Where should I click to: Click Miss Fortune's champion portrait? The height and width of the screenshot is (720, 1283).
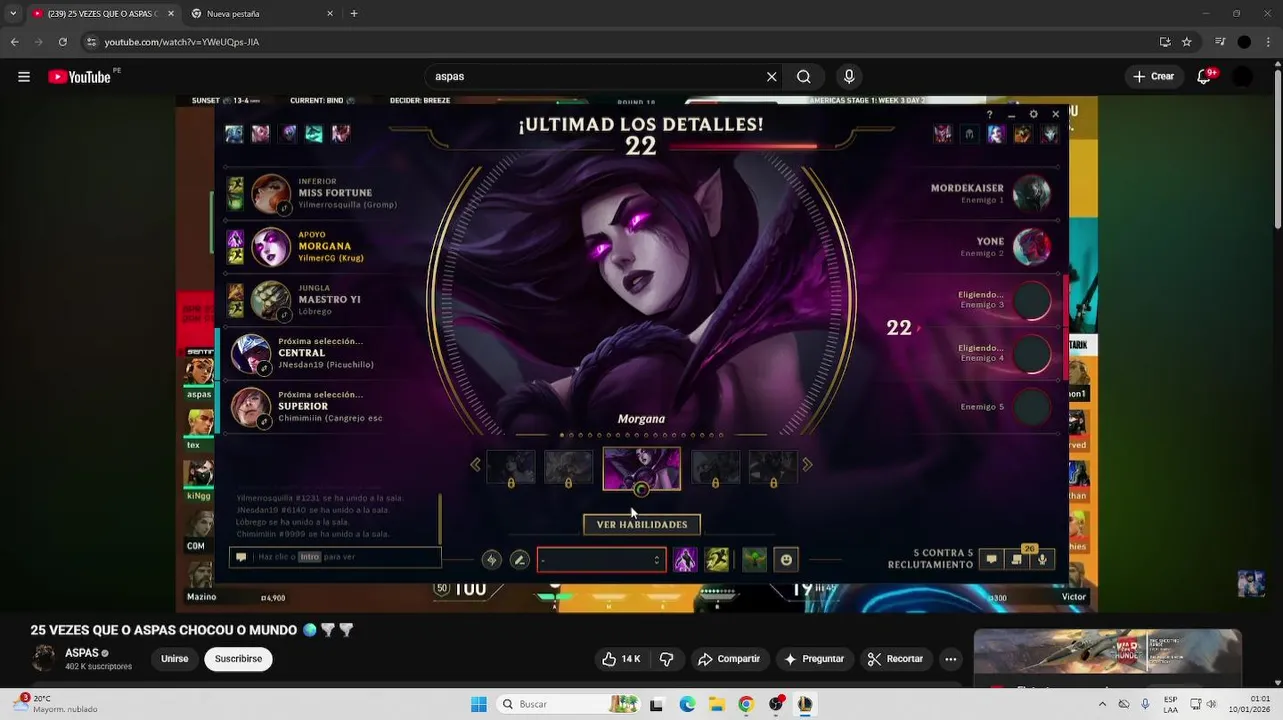pos(270,194)
